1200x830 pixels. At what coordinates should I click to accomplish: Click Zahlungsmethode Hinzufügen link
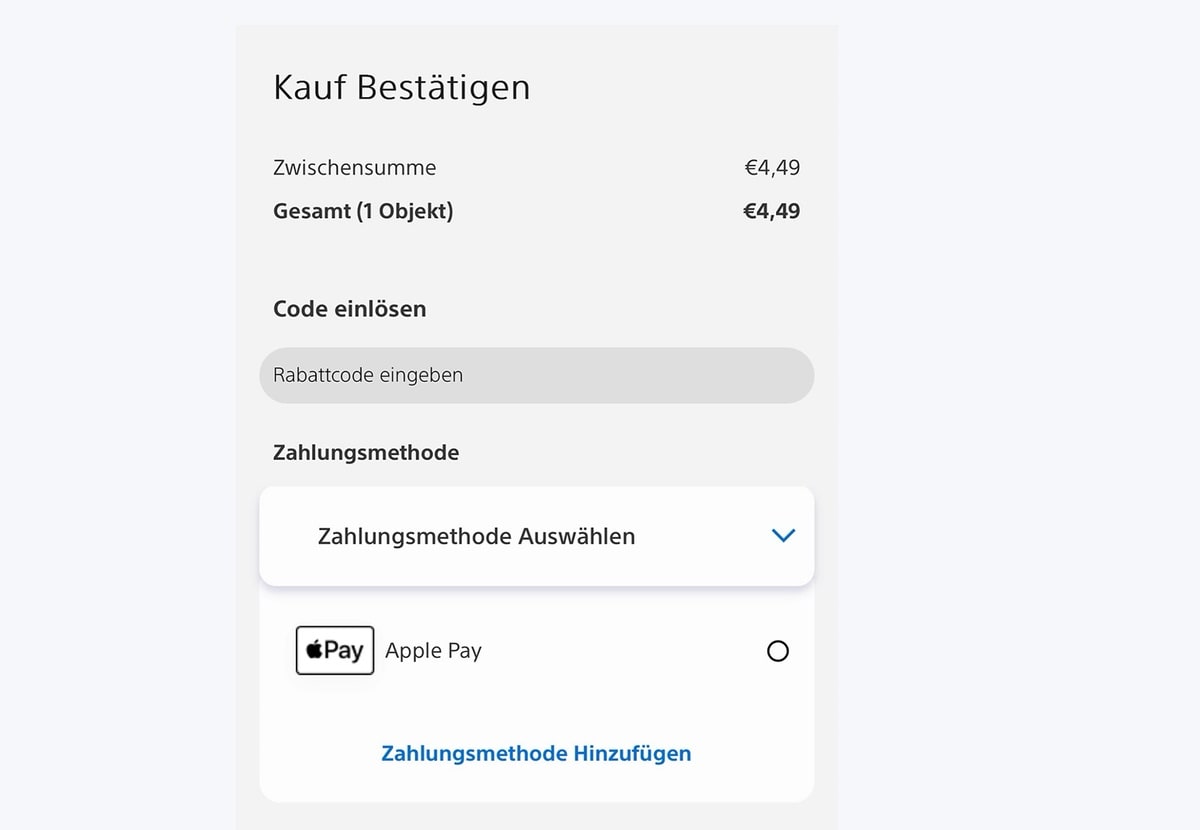(x=536, y=753)
